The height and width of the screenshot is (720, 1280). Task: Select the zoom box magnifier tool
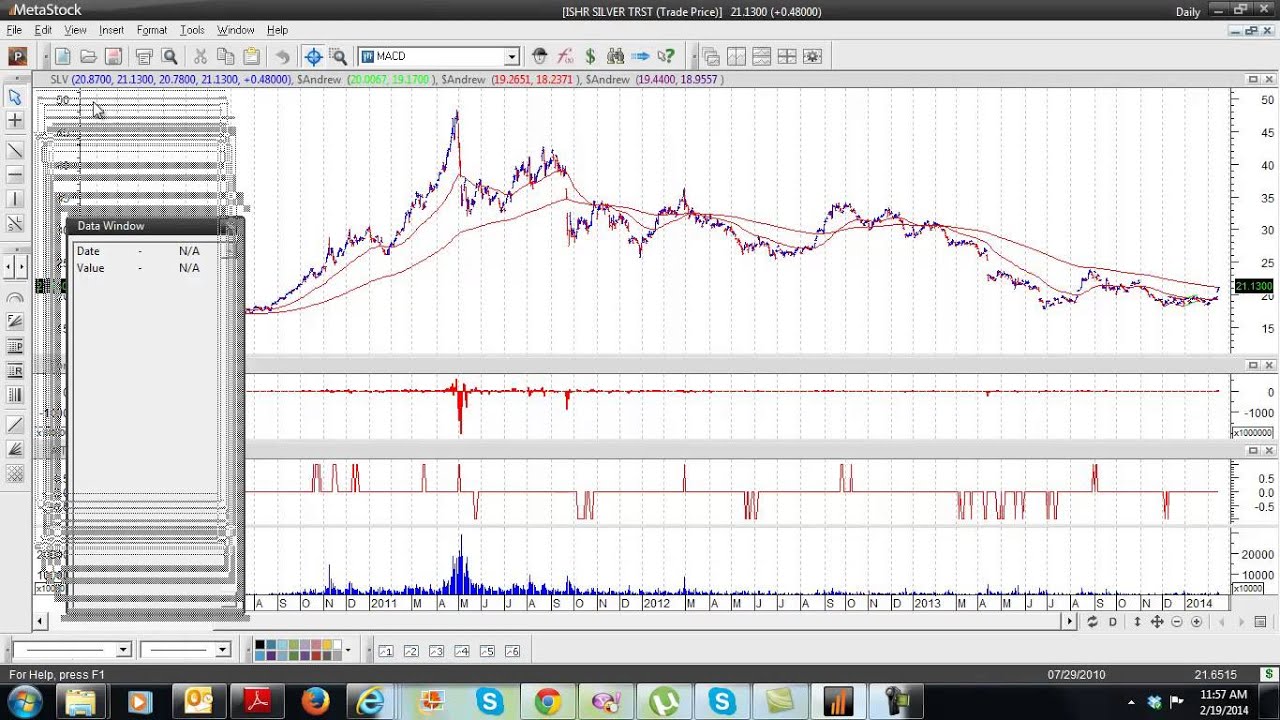(x=339, y=57)
